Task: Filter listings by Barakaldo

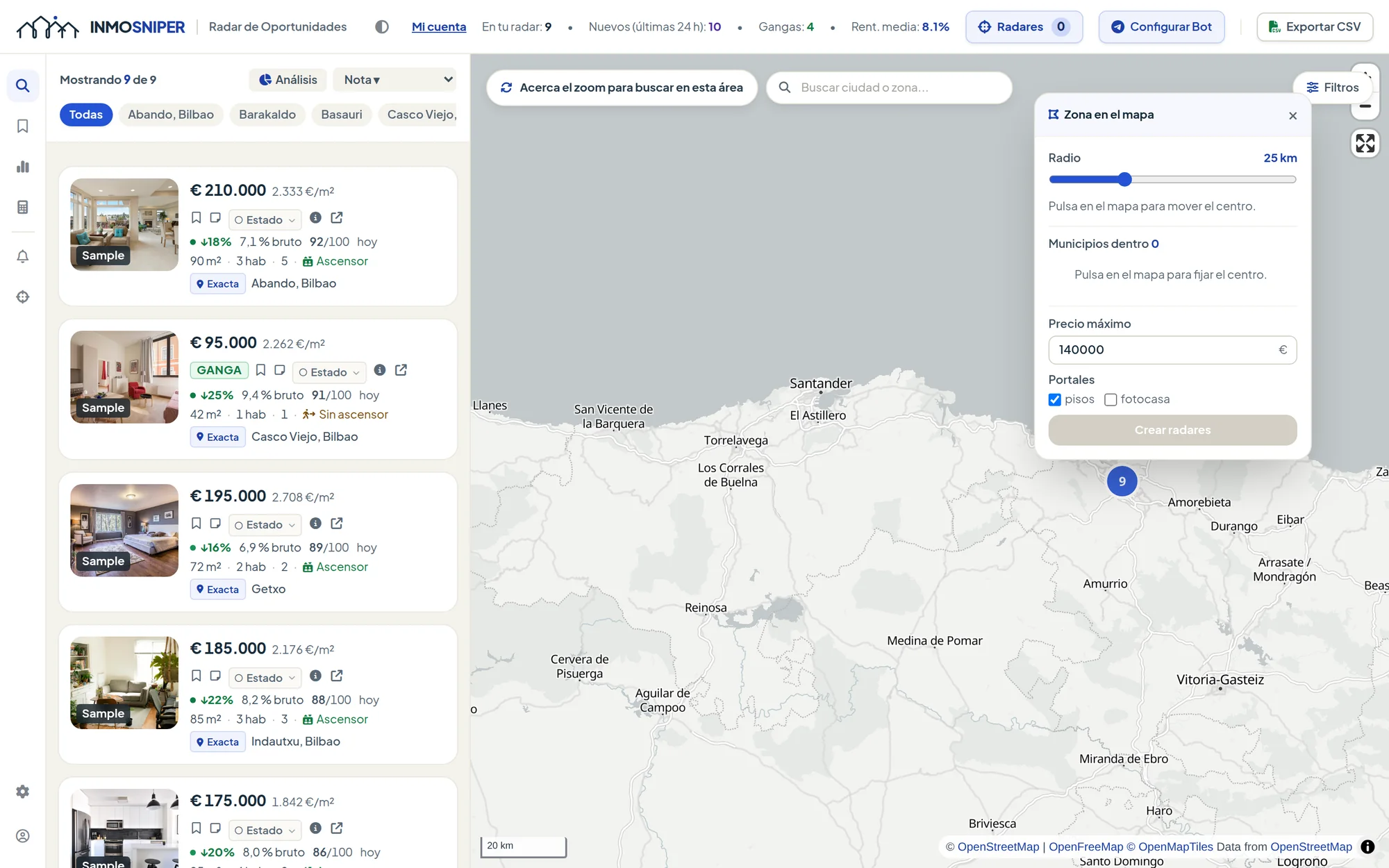Action: click(267, 115)
